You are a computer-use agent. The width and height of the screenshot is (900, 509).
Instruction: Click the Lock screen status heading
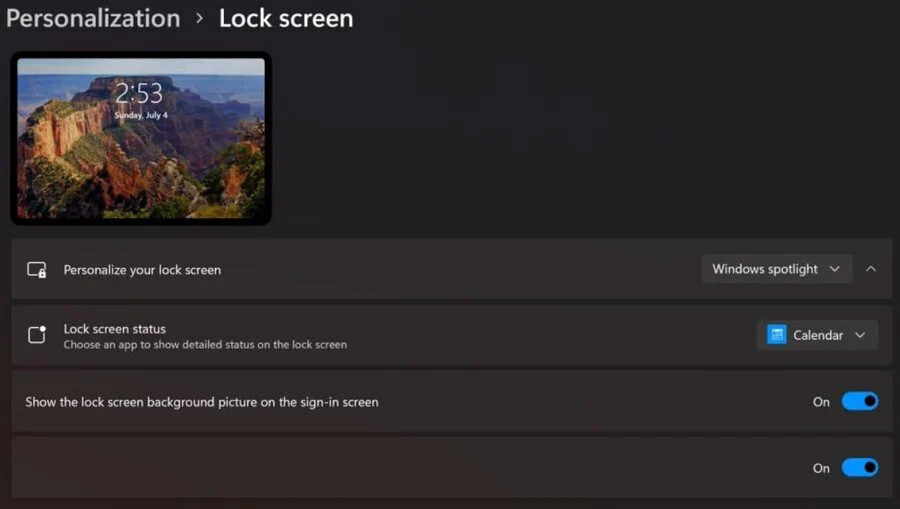pyautogui.click(x=115, y=329)
